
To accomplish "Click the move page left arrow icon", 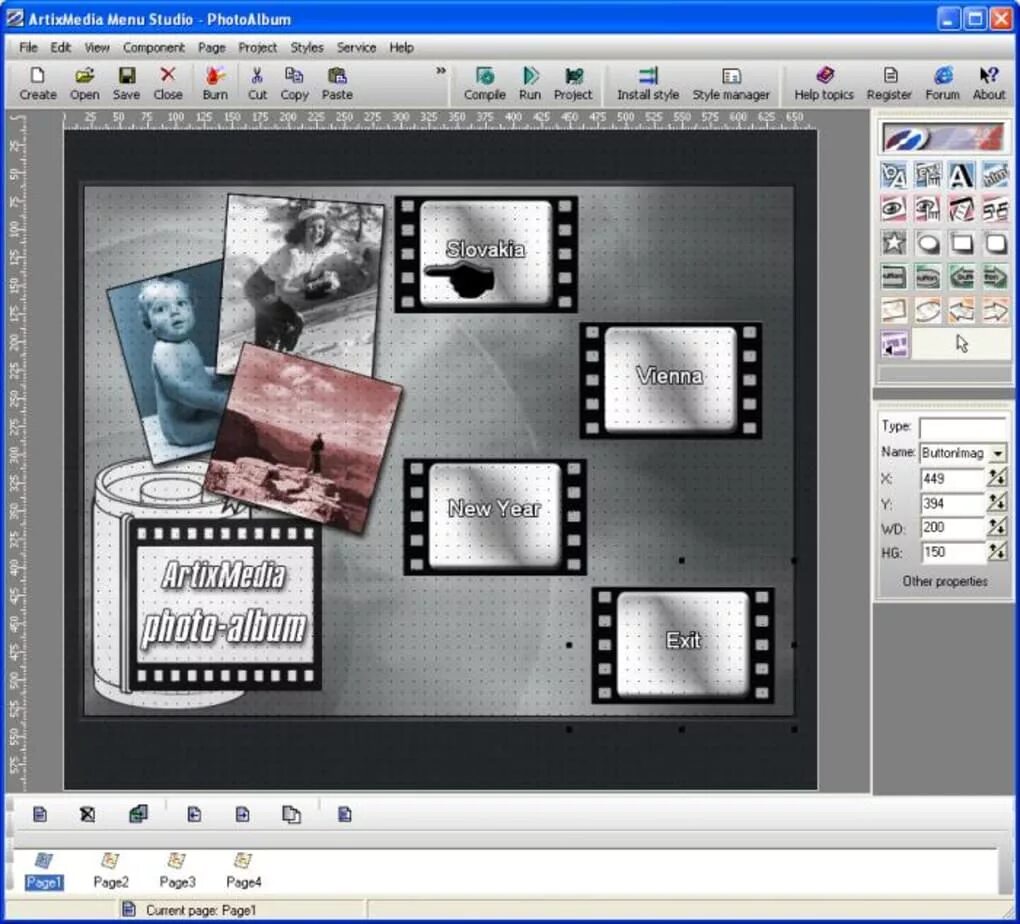I will pyautogui.click(x=194, y=814).
